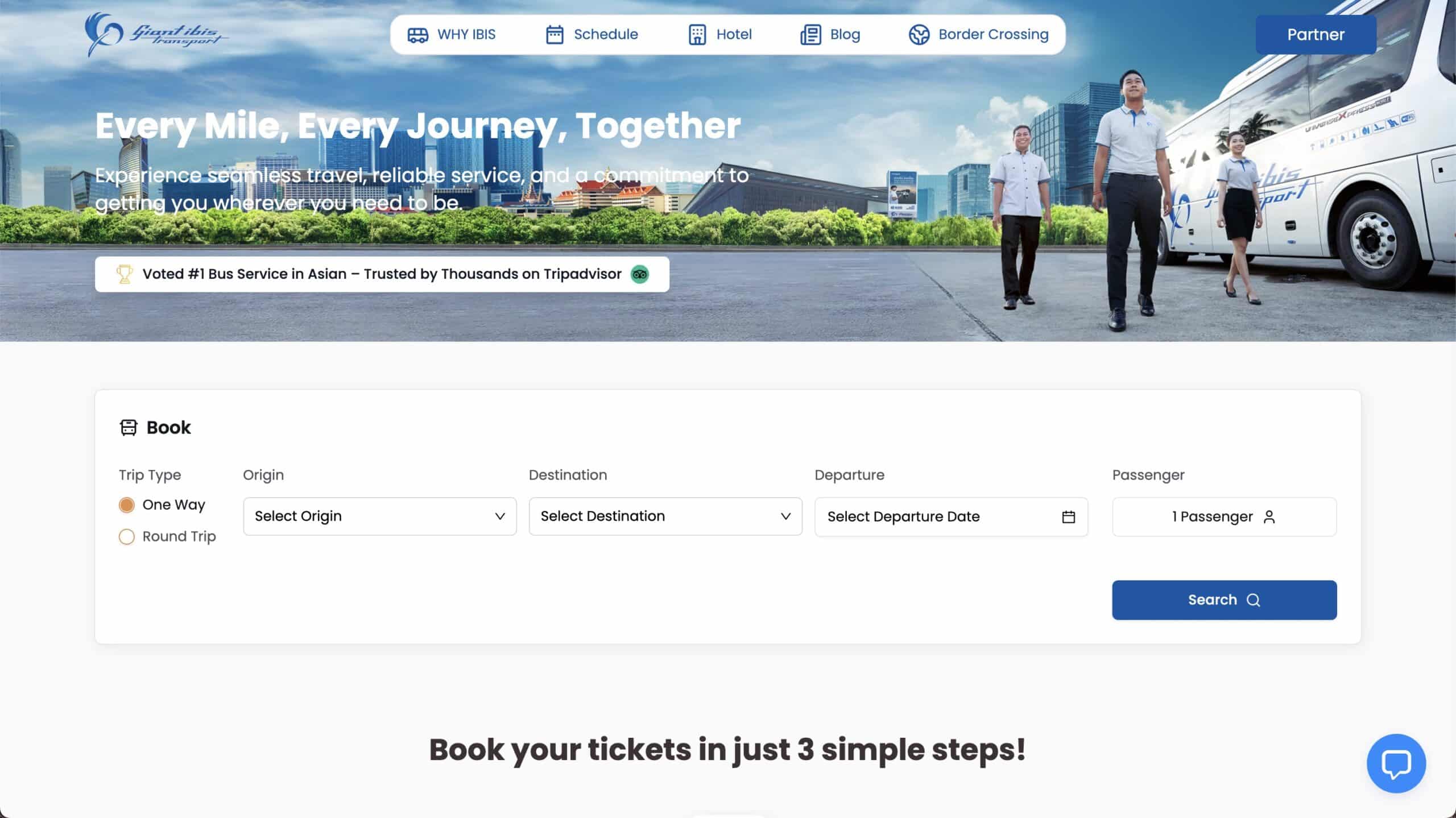The image size is (1456, 818).
Task: Click the Giant Ibis Transport logo
Action: (156, 34)
